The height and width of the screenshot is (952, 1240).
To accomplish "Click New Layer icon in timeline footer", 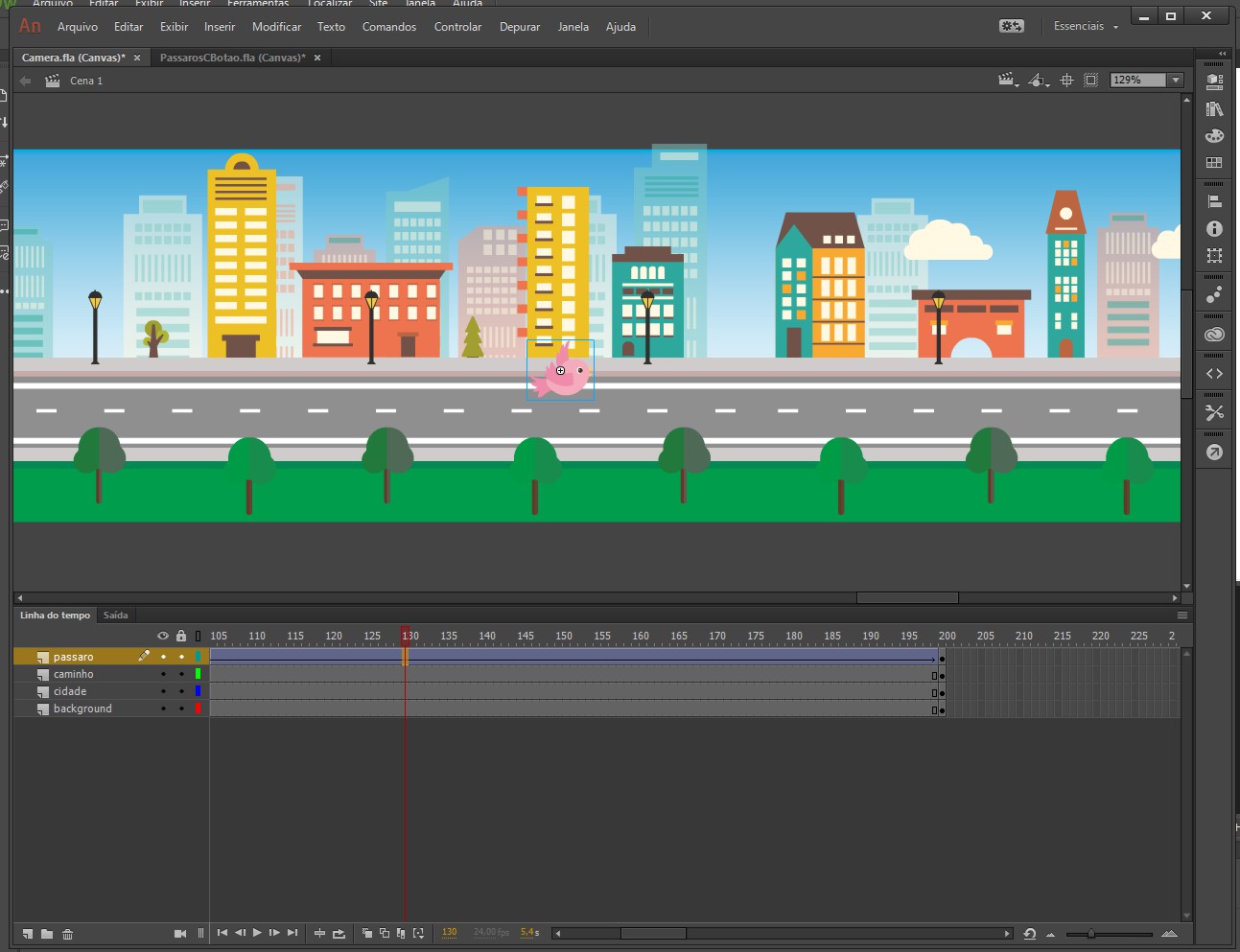I will coord(28,934).
